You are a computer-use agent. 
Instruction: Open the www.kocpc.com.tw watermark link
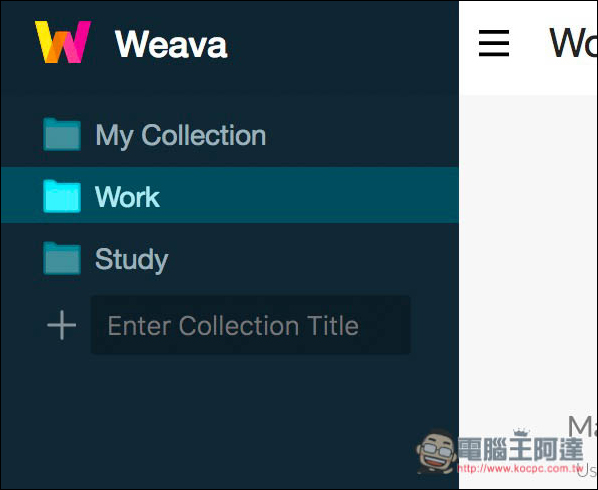[x=520, y=468]
